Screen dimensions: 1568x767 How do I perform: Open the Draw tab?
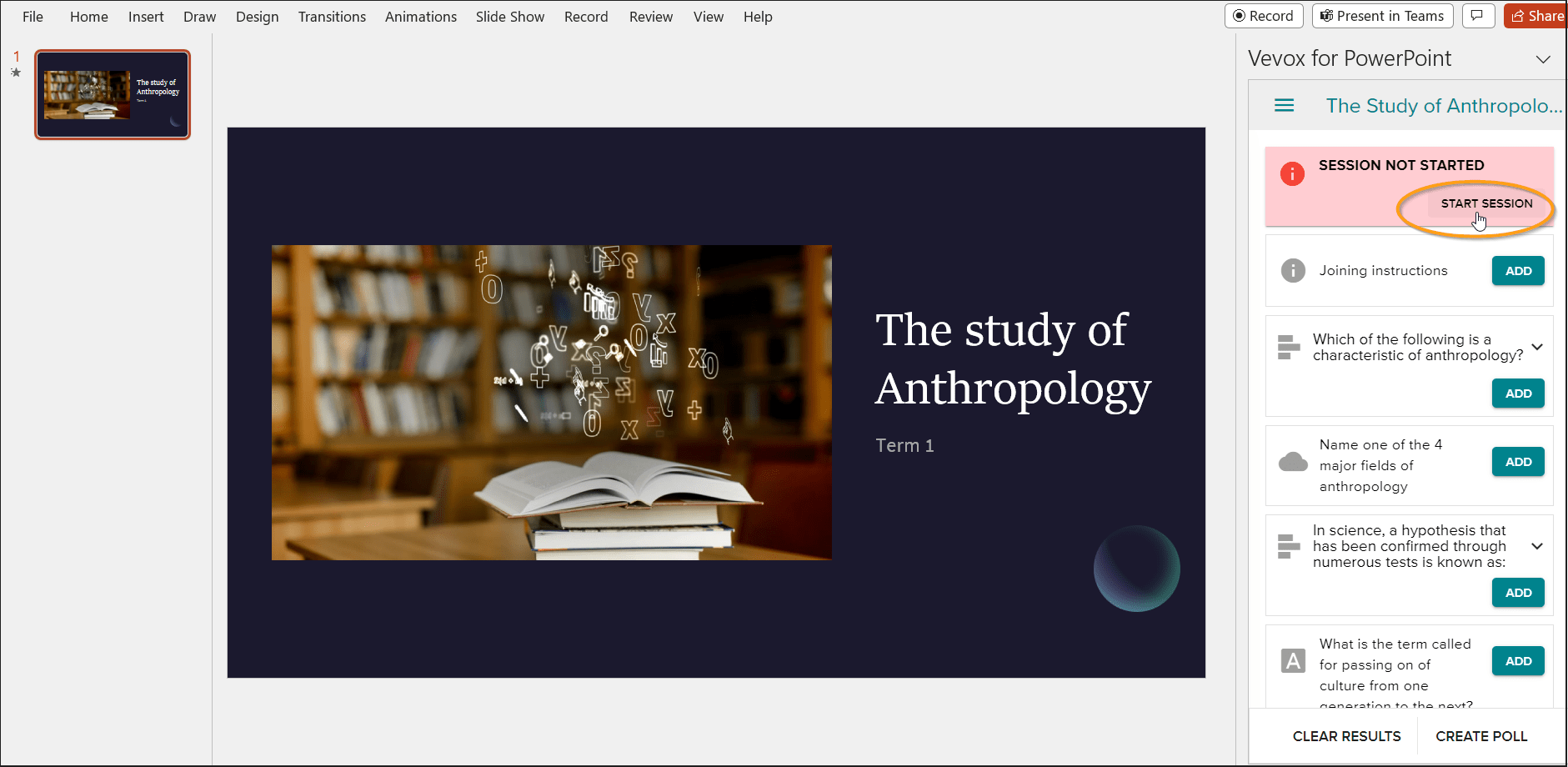[x=200, y=17]
